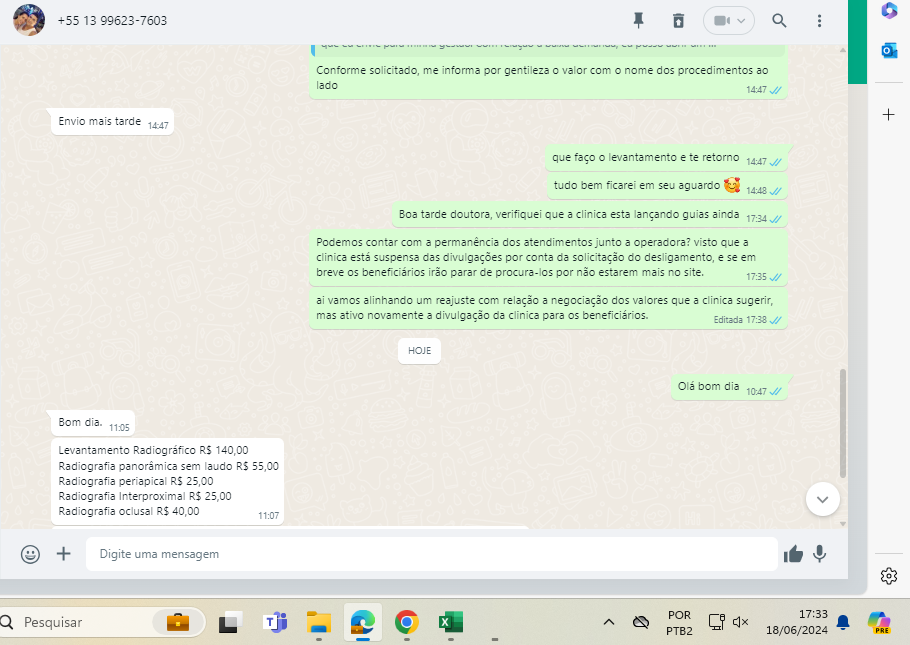Click the search magnifier in Windows taskbar
The image size is (910, 645).
[x=7, y=622]
